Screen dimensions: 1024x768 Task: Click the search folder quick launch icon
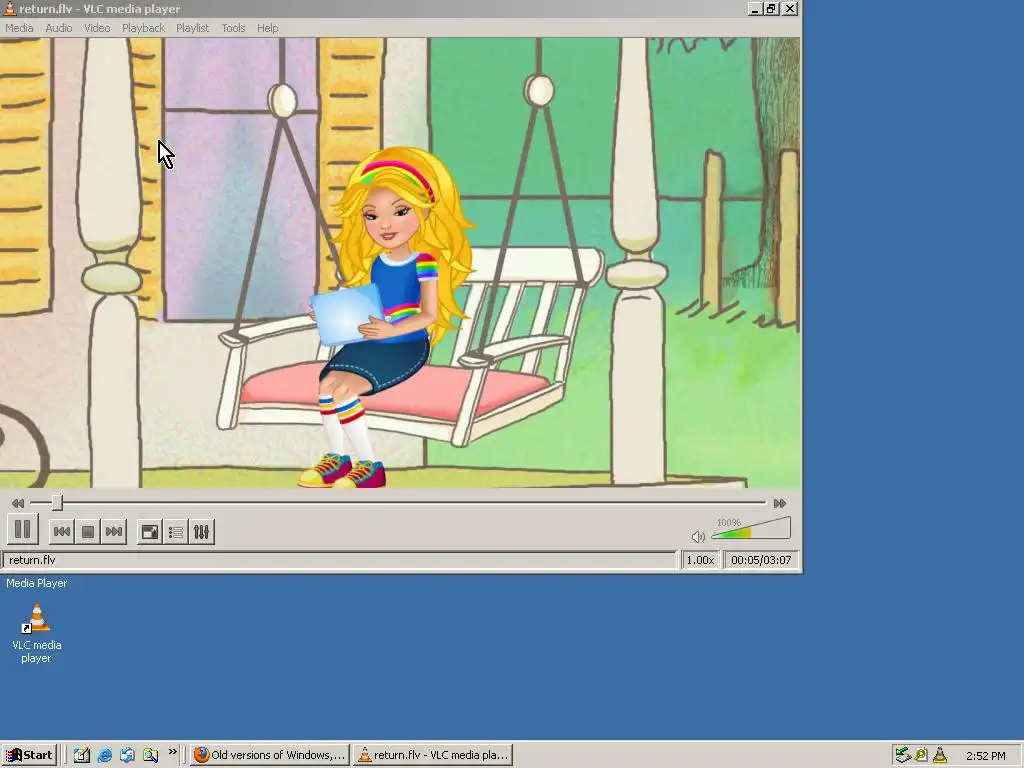click(151, 755)
